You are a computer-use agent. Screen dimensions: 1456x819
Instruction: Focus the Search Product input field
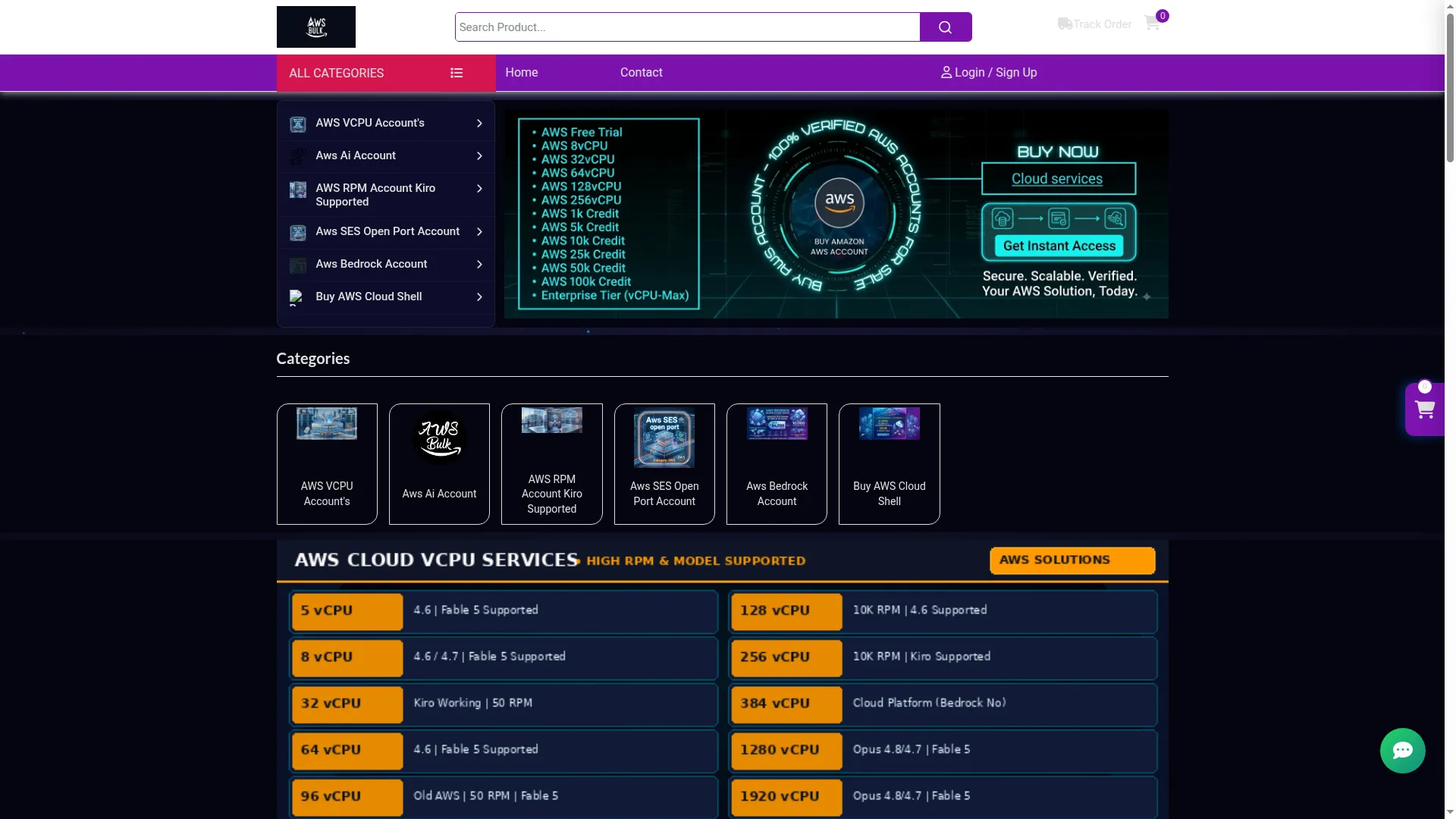coord(687,27)
